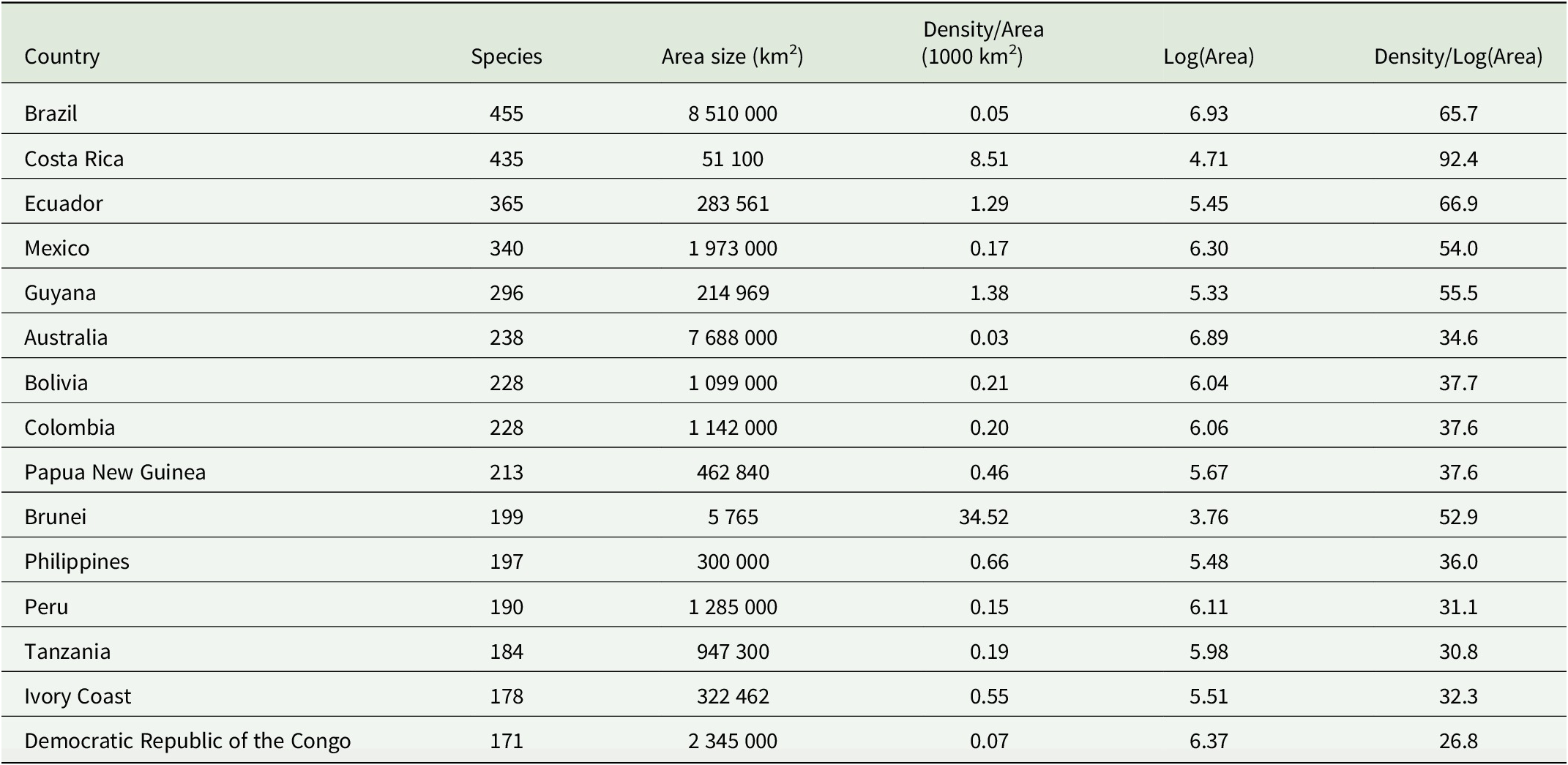Screen dimensions: 1568x765
Task: Select Ecuador's area value 283 561
Action: point(733,204)
